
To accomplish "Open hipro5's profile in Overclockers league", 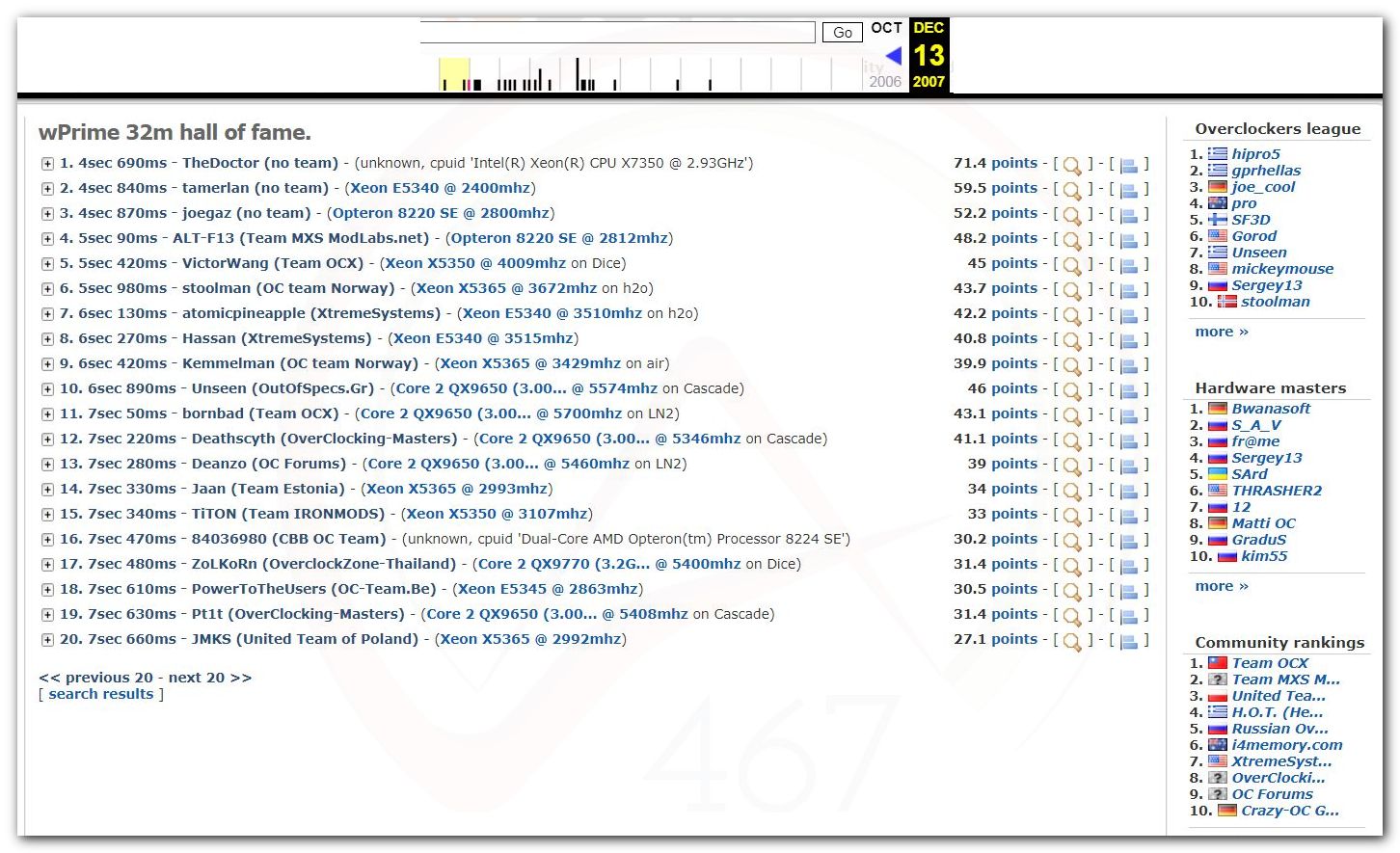I will [1255, 154].
